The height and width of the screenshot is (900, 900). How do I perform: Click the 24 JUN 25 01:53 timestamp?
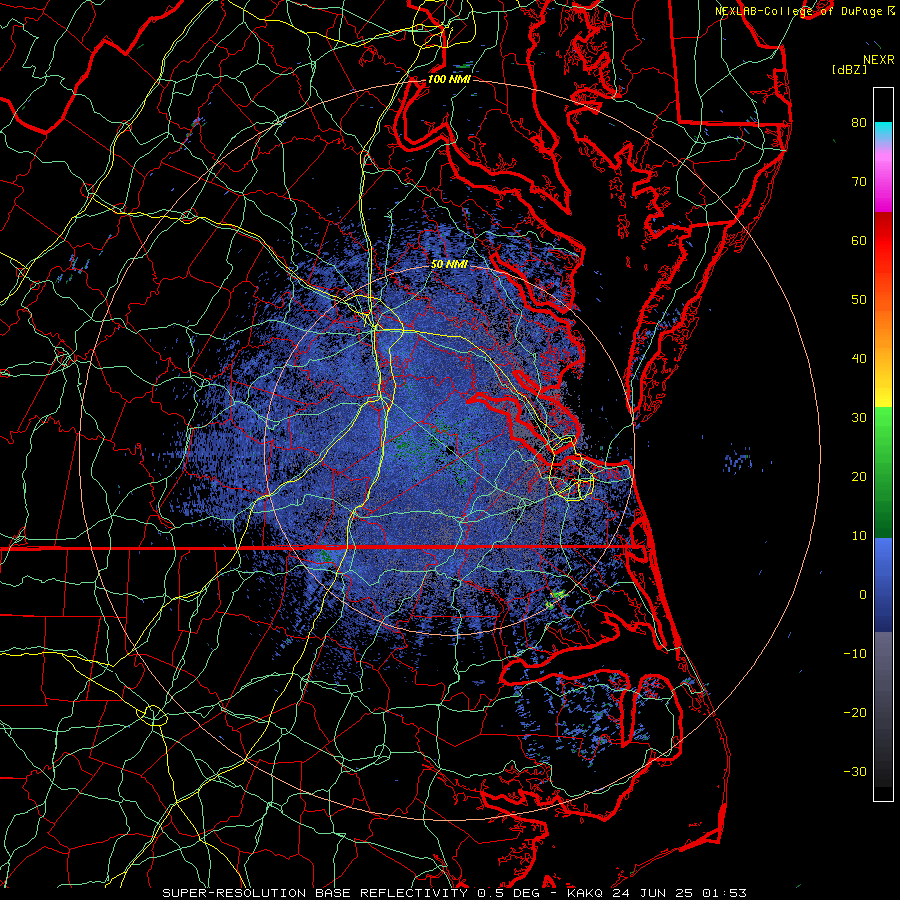click(680, 893)
